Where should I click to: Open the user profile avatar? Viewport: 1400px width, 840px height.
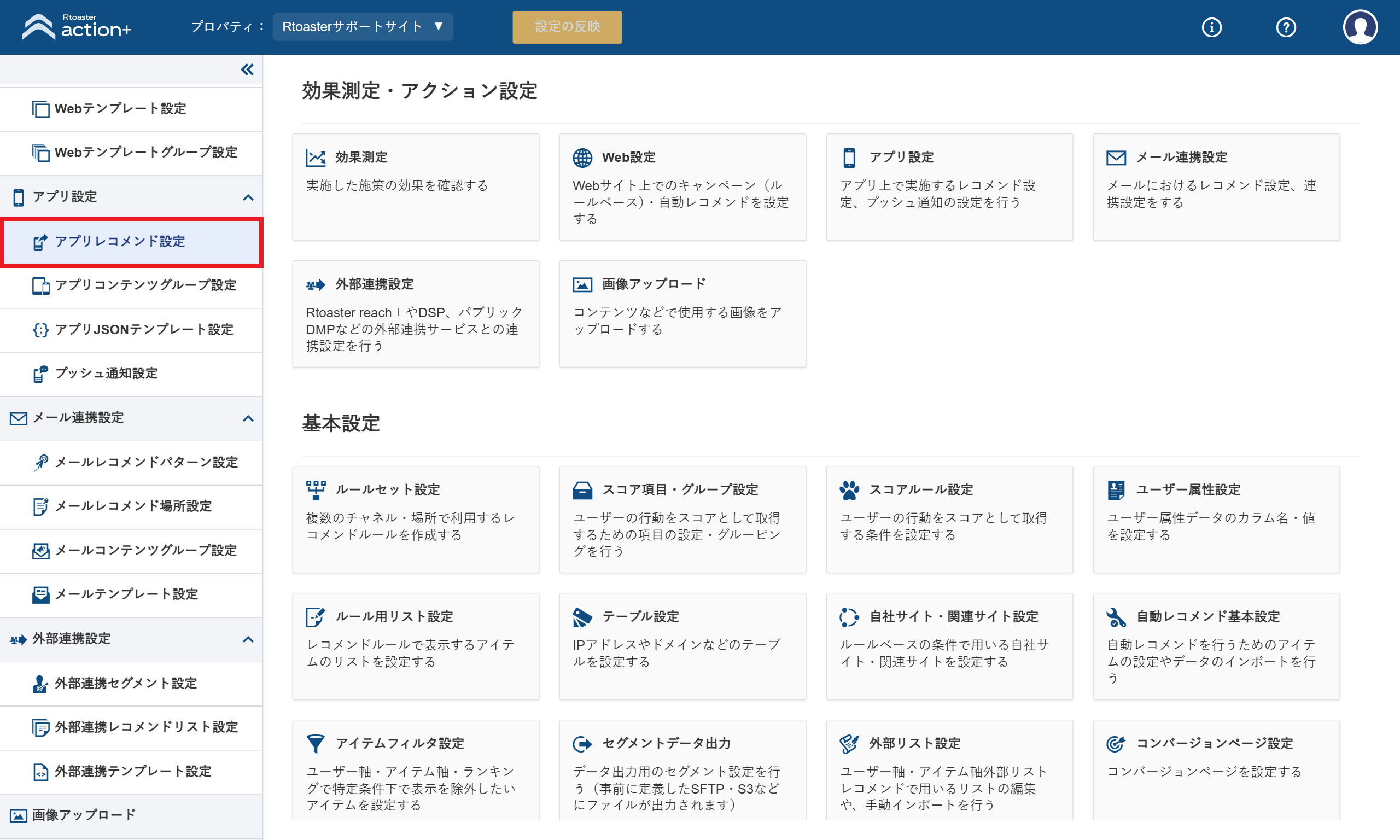1360,27
